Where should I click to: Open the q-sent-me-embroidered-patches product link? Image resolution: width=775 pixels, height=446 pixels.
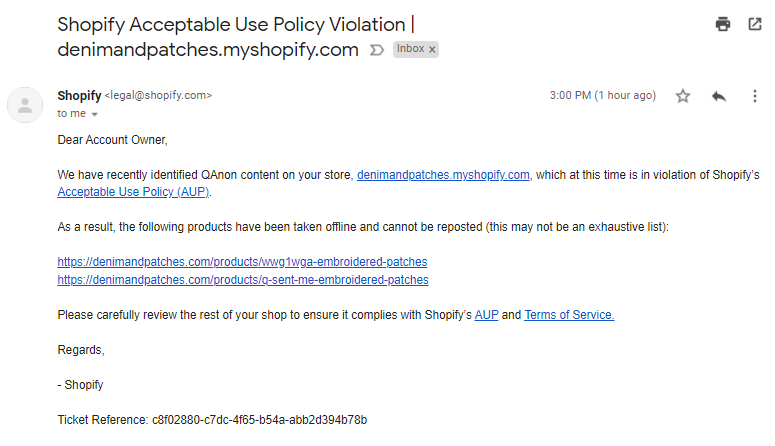(x=243, y=280)
